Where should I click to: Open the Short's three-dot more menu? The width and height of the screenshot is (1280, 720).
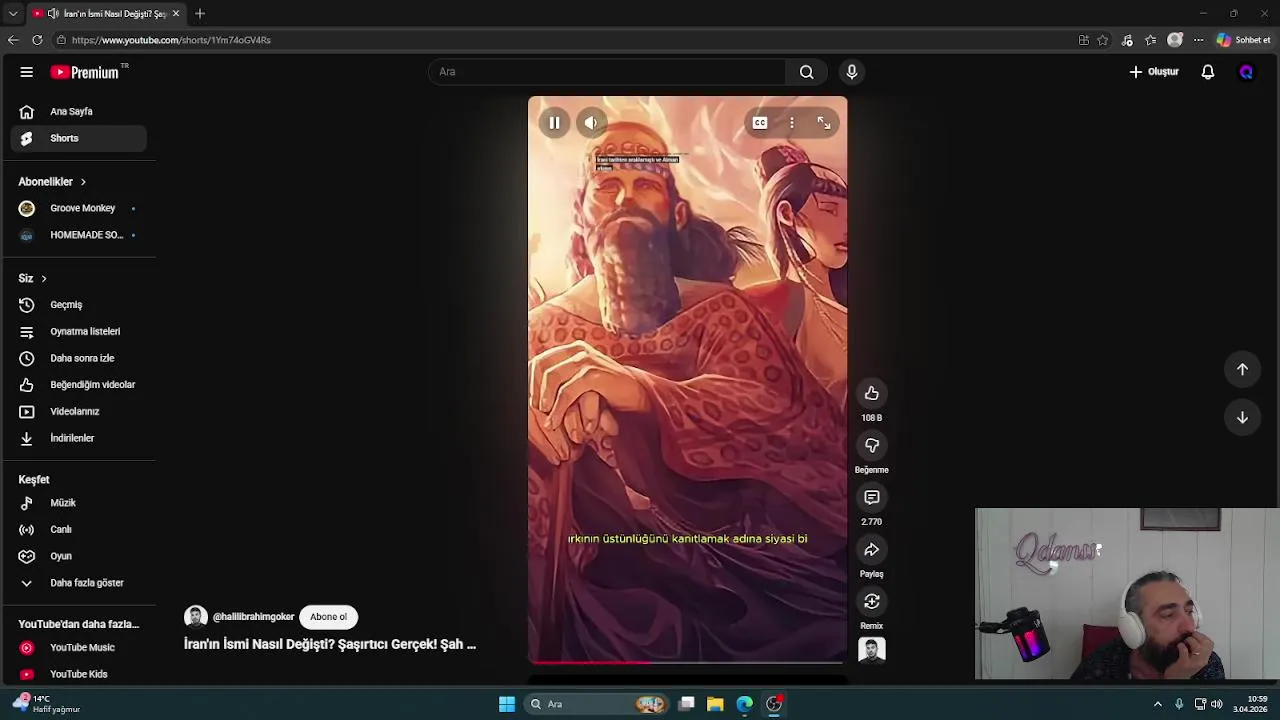[792, 123]
